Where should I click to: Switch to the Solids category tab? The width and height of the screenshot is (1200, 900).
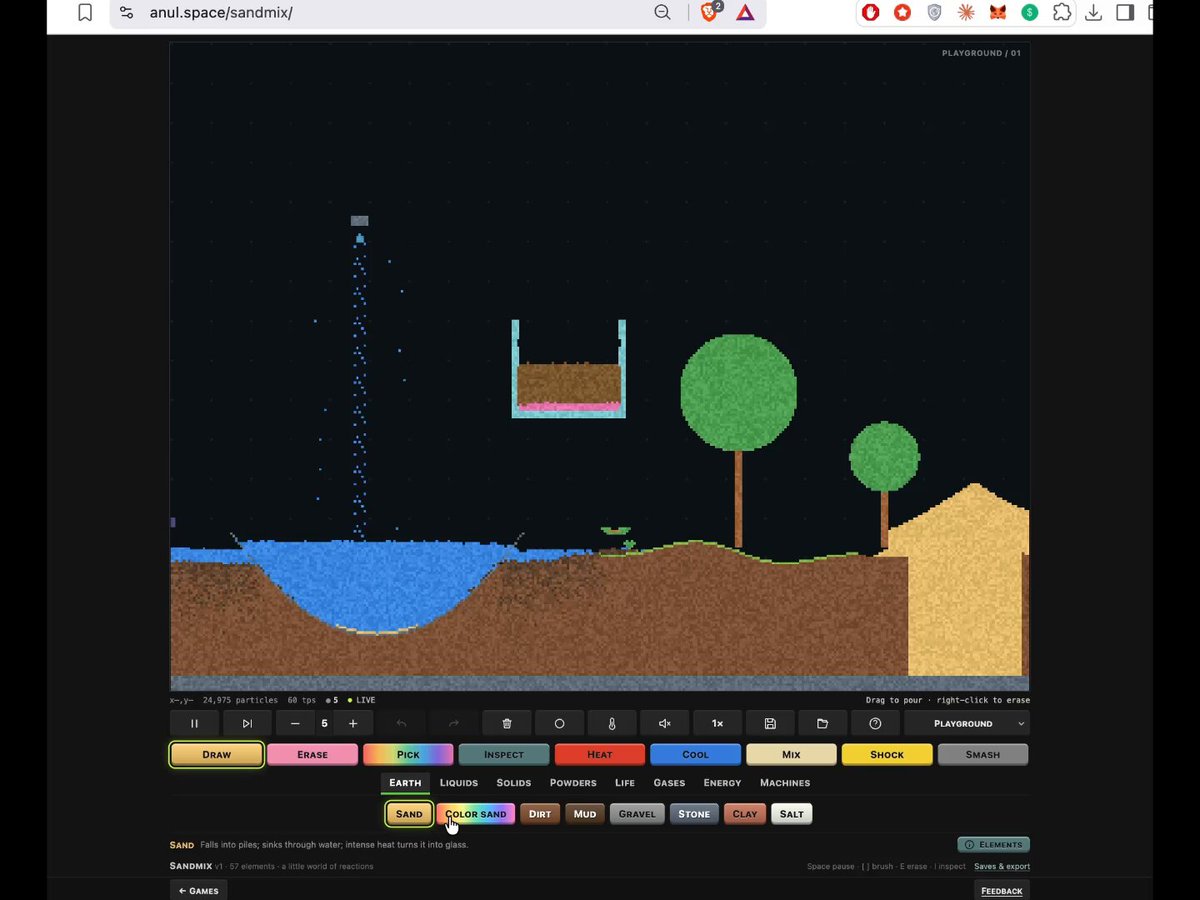(514, 783)
